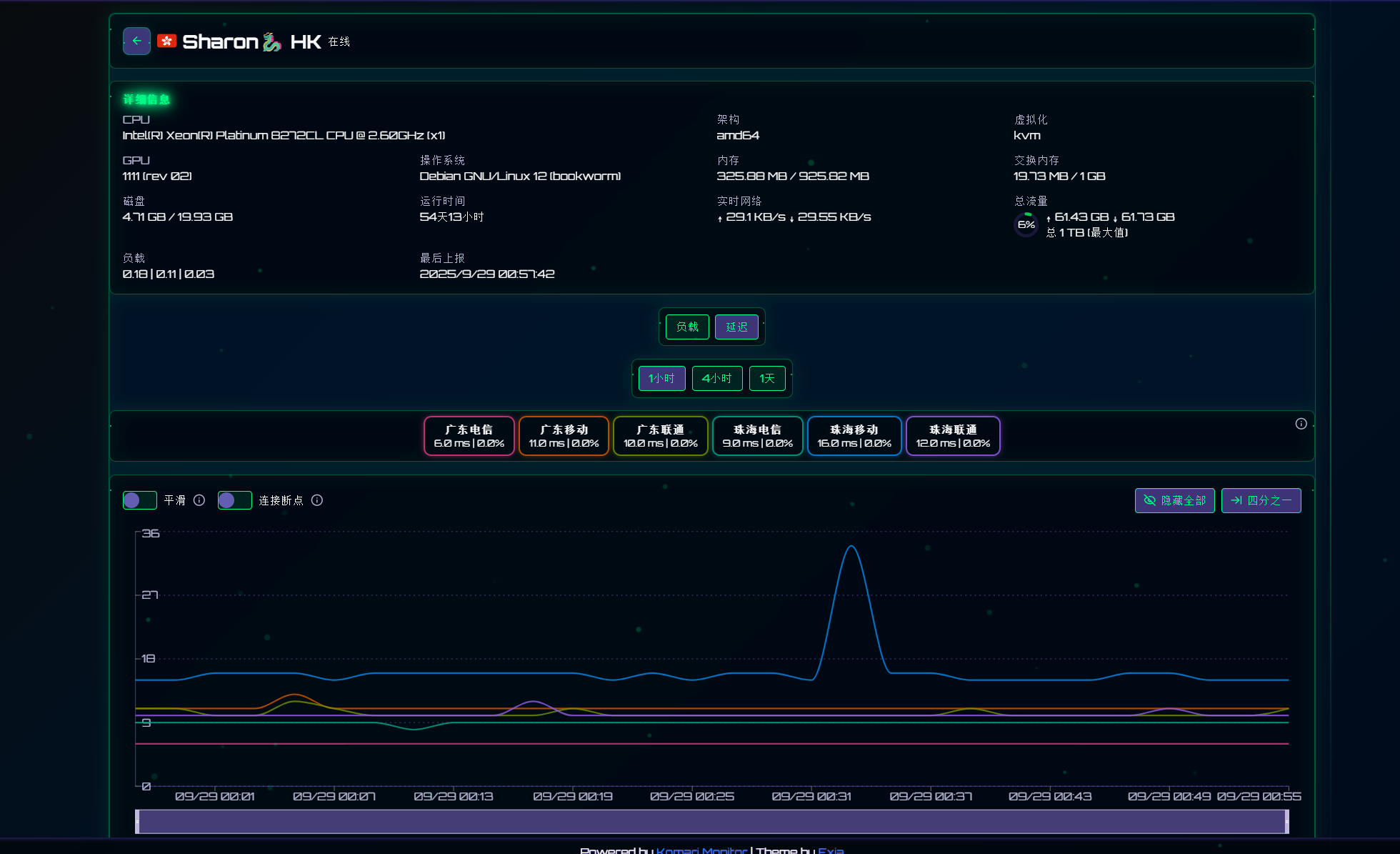
Task: Toggle the 广东电信 ping series card
Action: [x=469, y=436]
